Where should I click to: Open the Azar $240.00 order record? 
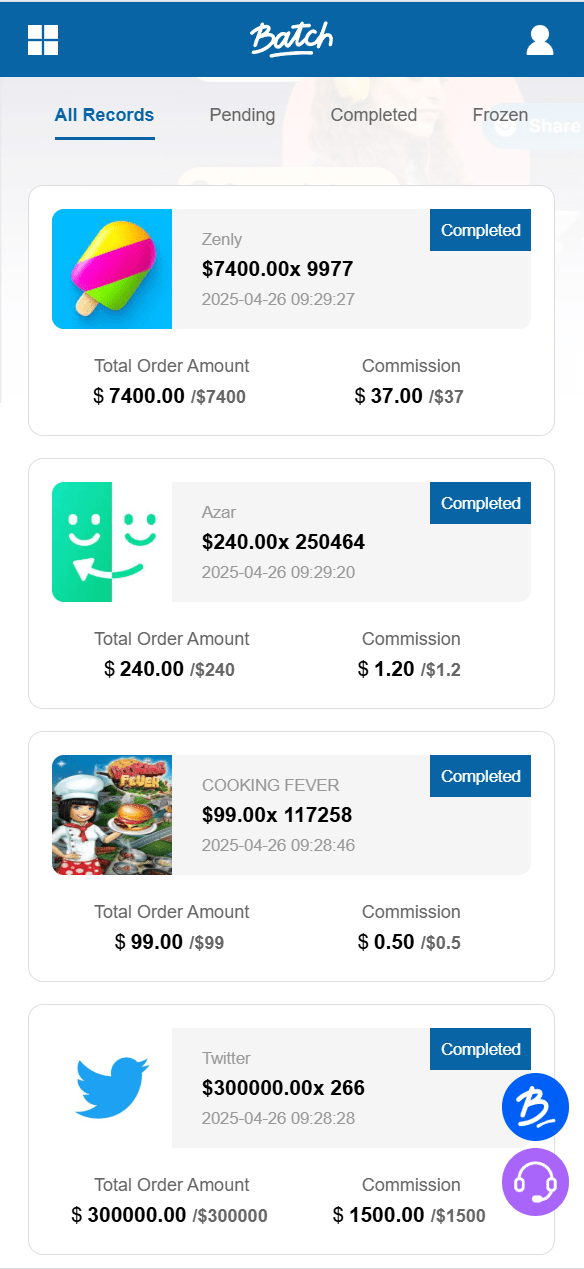(x=291, y=583)
